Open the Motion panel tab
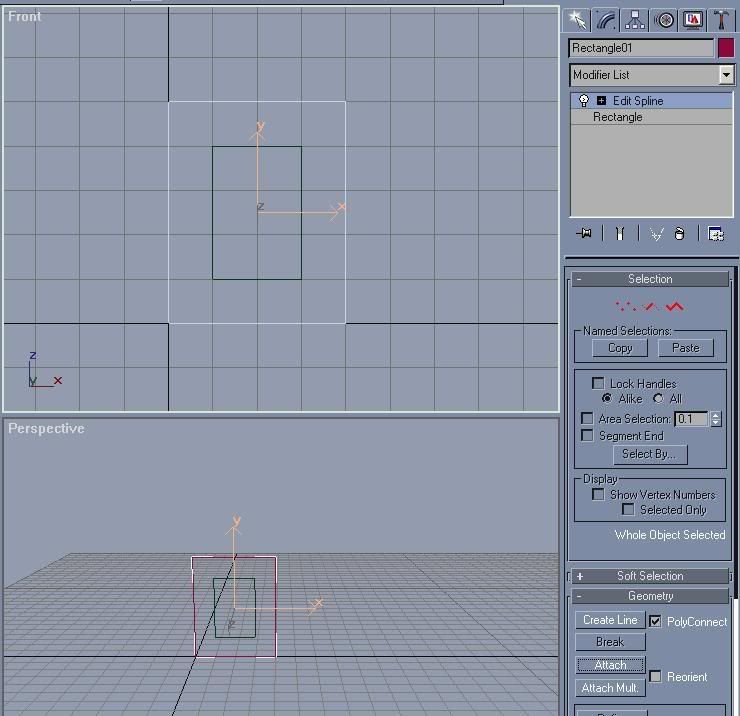The height and width of the screenshot is (716, 740). [664, 20]
